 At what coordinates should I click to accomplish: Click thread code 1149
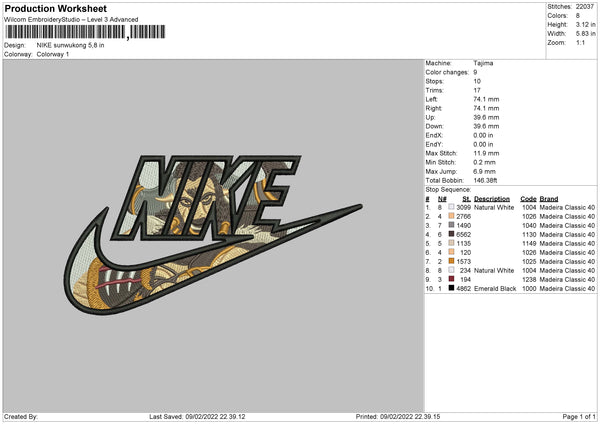coord(529,243)
